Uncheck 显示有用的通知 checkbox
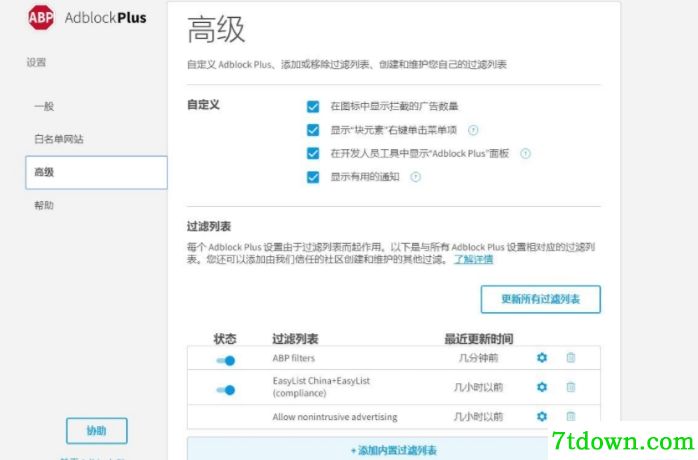 (x=313, y=177)
